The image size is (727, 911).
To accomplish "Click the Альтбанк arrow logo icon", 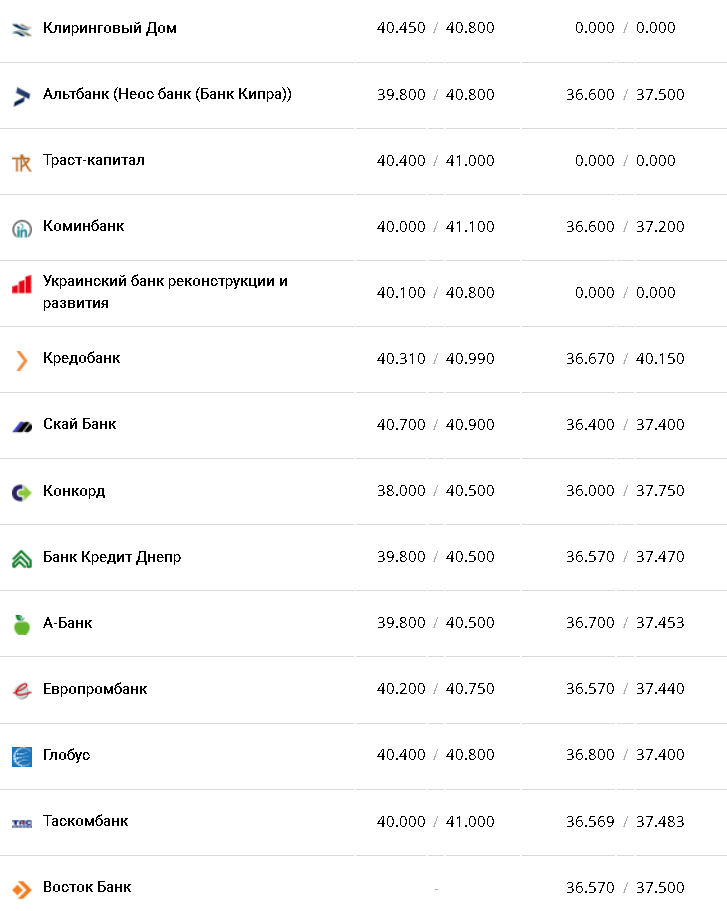I will tap(22, 95).
